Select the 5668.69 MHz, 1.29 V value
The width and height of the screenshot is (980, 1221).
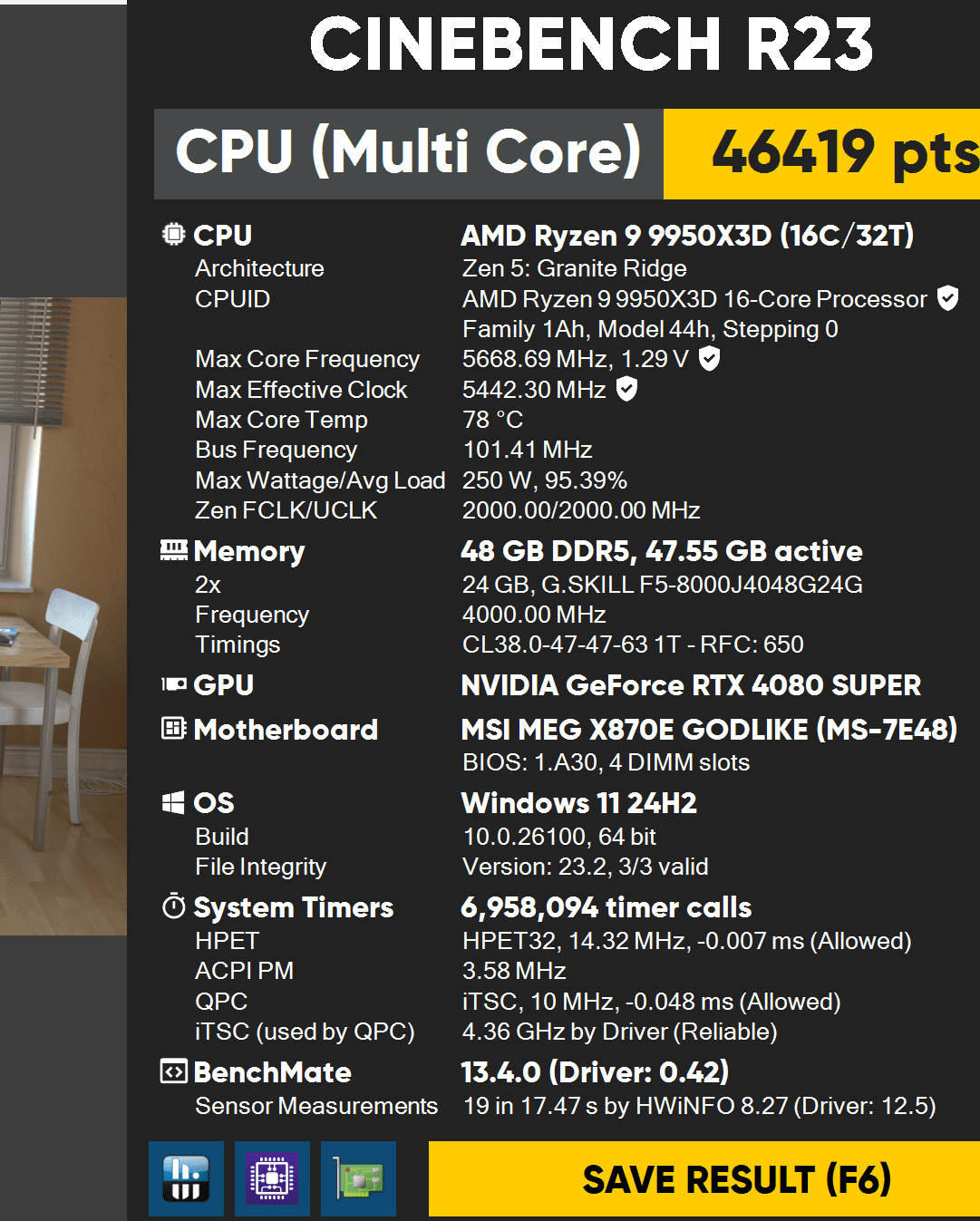[x=575, y=359]
